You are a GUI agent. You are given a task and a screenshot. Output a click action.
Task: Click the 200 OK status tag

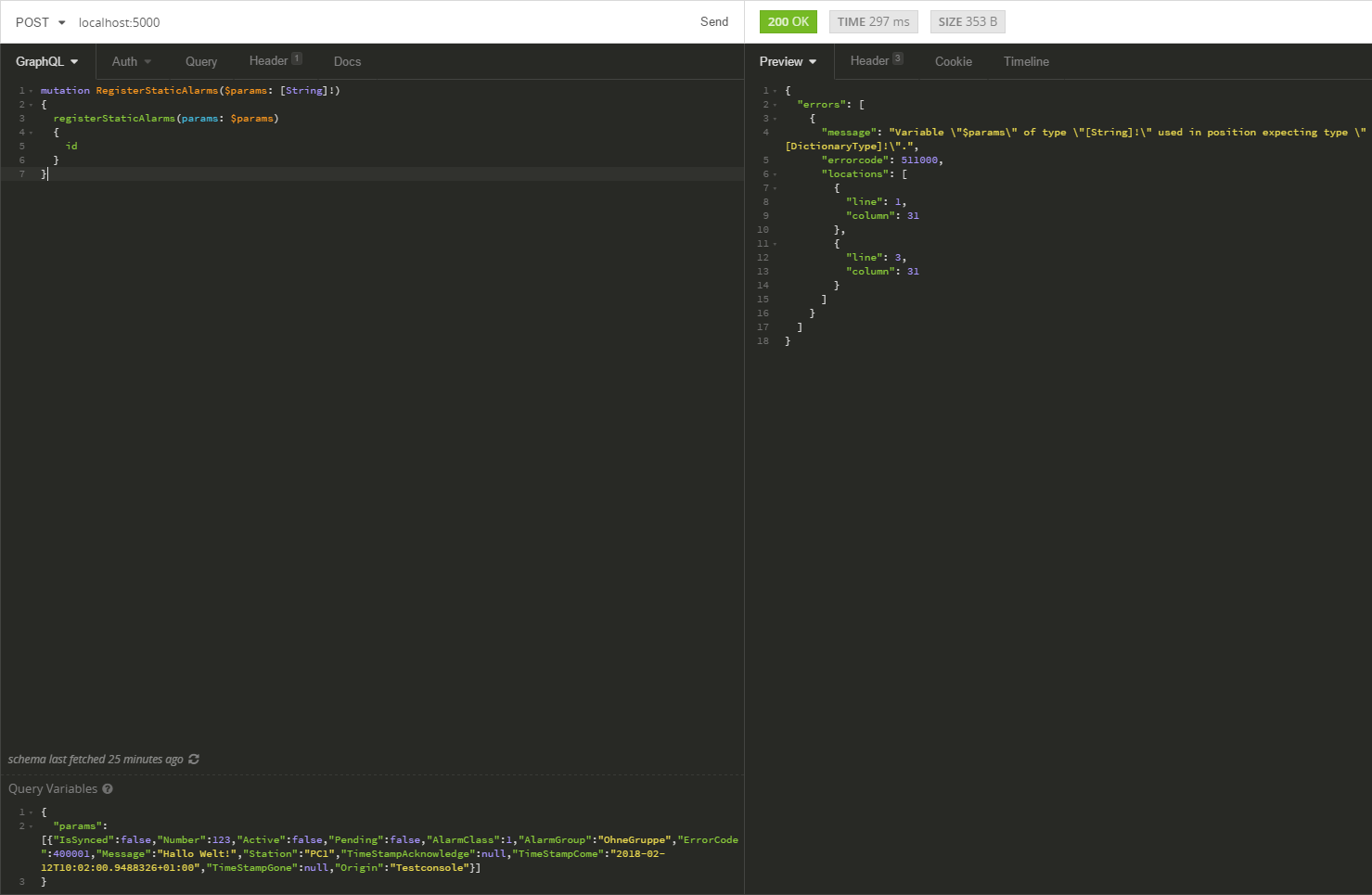tap(789, 21)
